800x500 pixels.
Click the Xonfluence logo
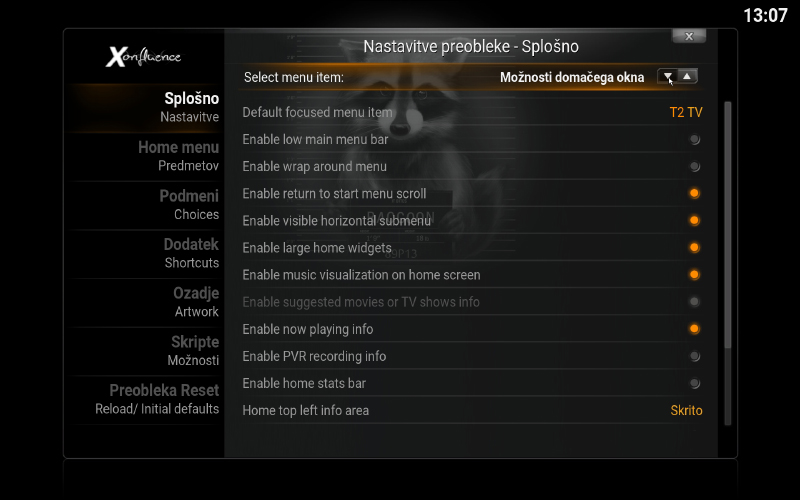[144, 56]
